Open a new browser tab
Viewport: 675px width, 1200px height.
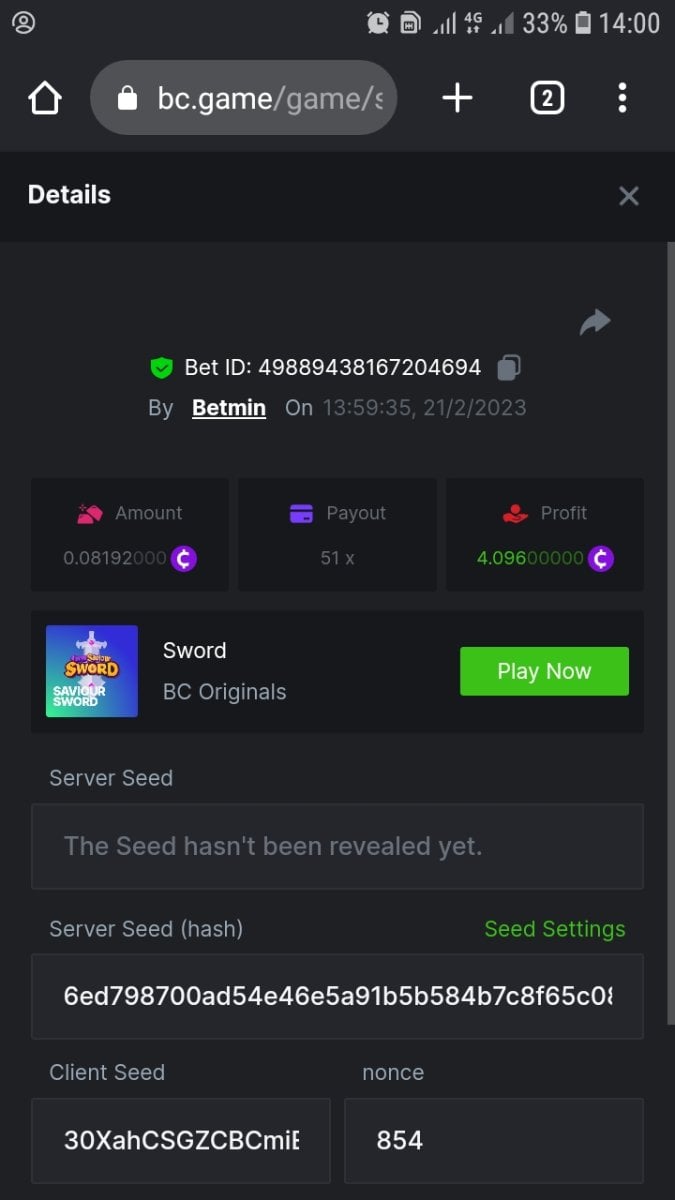click(457, 98)
